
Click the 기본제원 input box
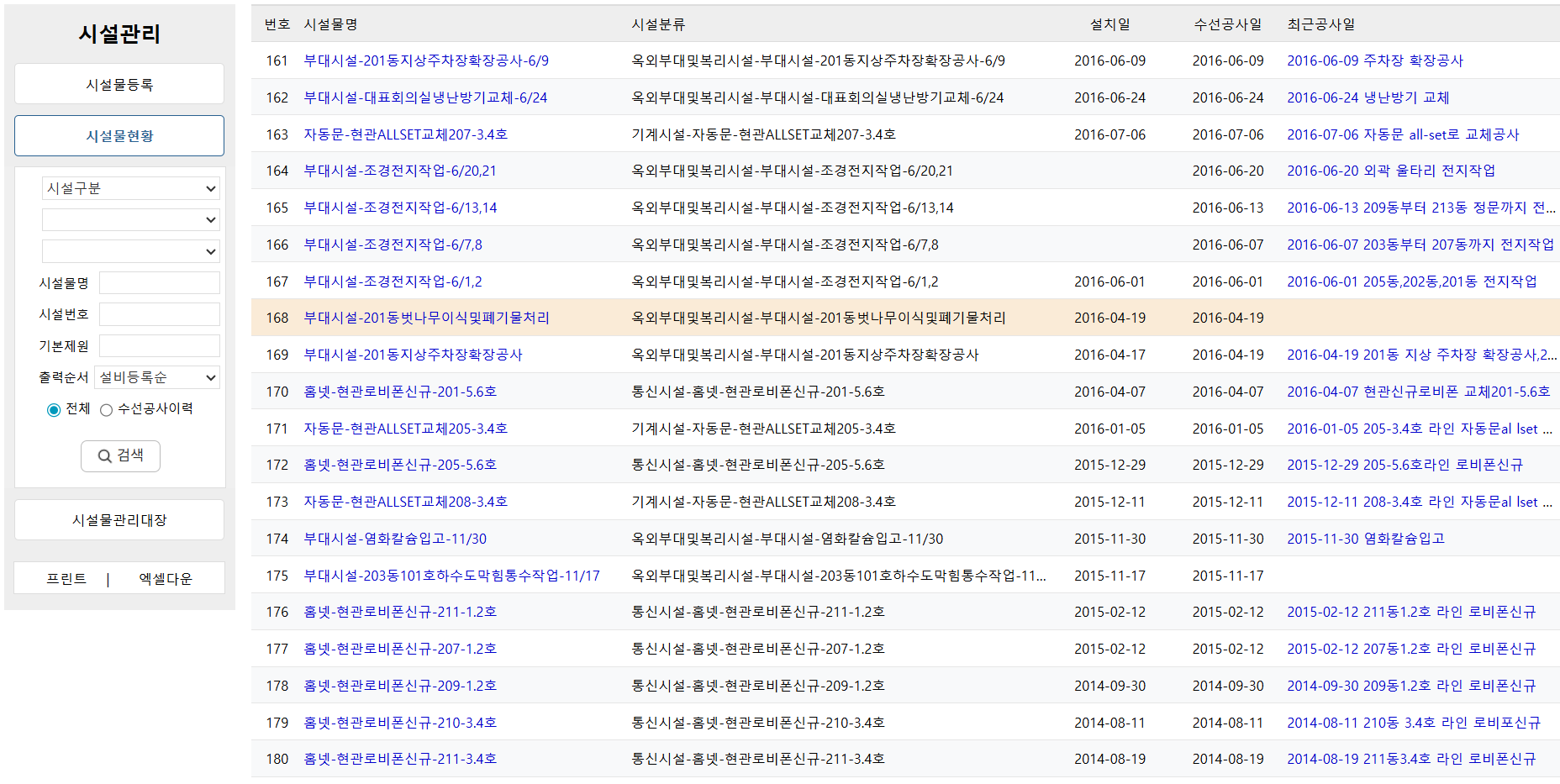coord(159,346)
